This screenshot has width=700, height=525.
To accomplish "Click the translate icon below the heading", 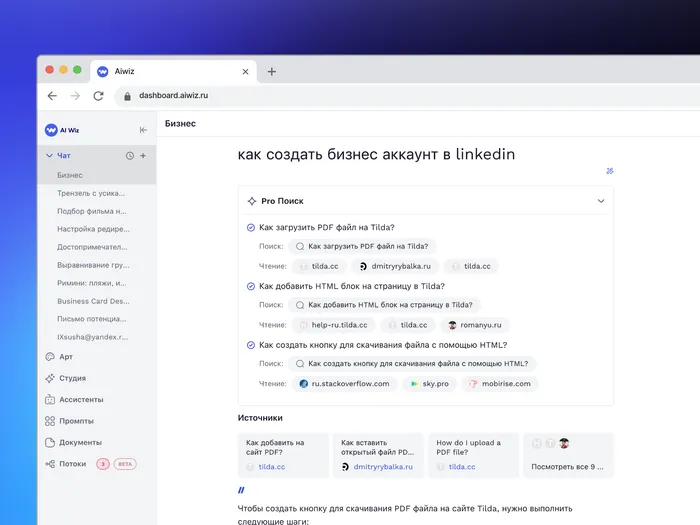I will pos(610,171).
